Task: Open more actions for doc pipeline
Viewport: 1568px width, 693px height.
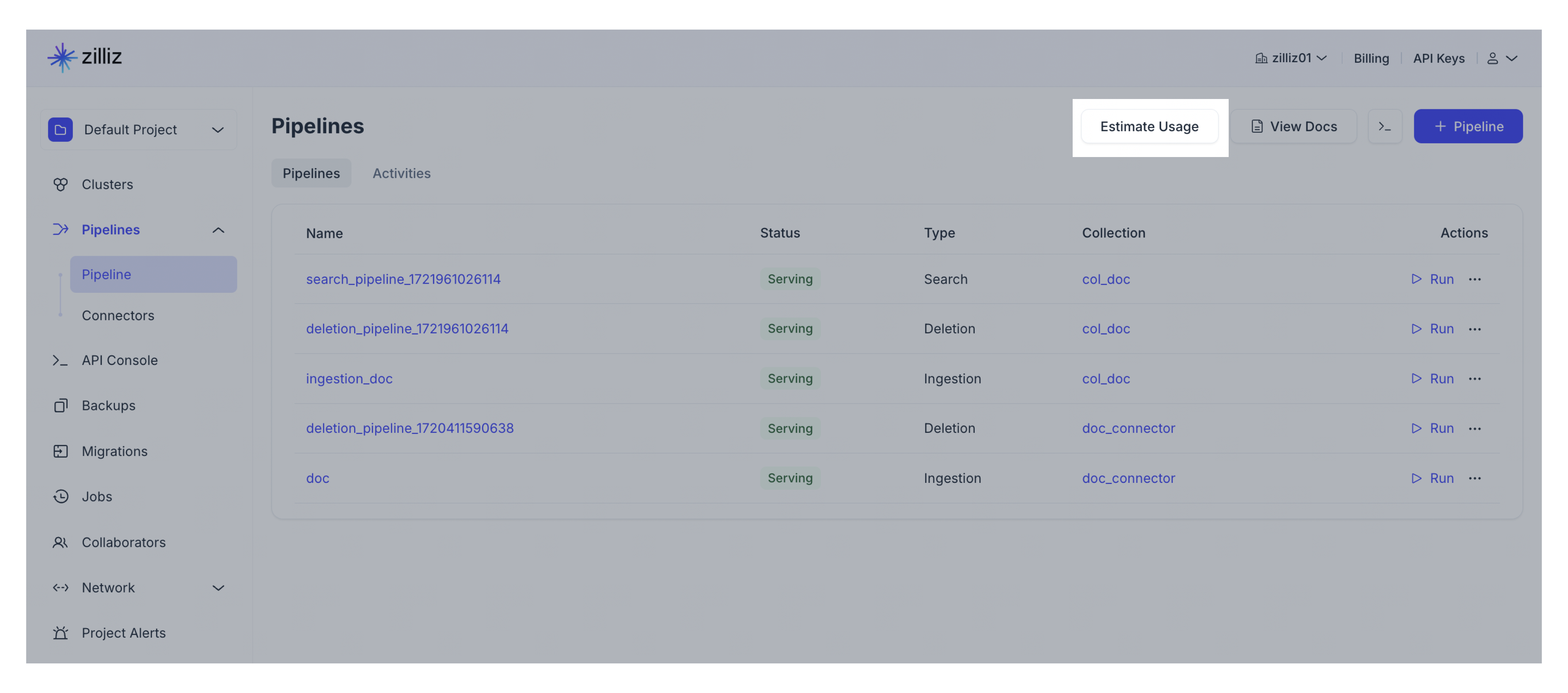Action: tap(1474, 478)
